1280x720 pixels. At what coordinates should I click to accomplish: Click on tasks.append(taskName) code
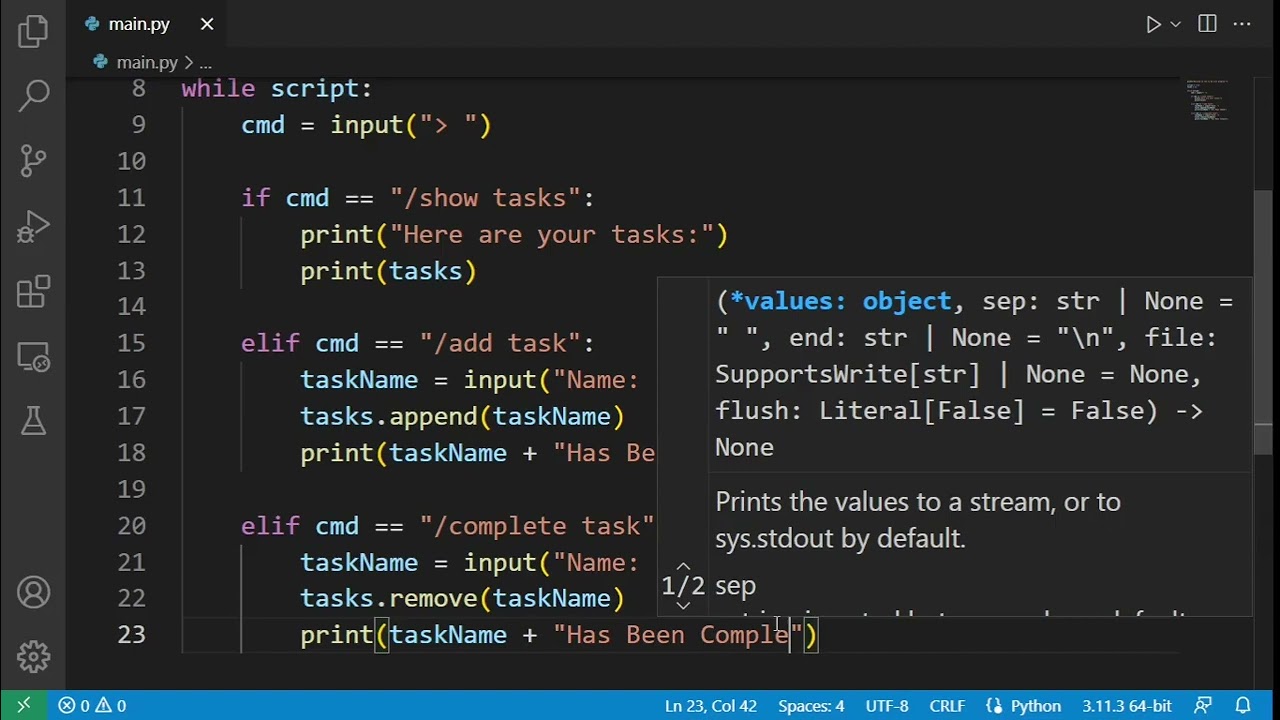tap(462, 416)
